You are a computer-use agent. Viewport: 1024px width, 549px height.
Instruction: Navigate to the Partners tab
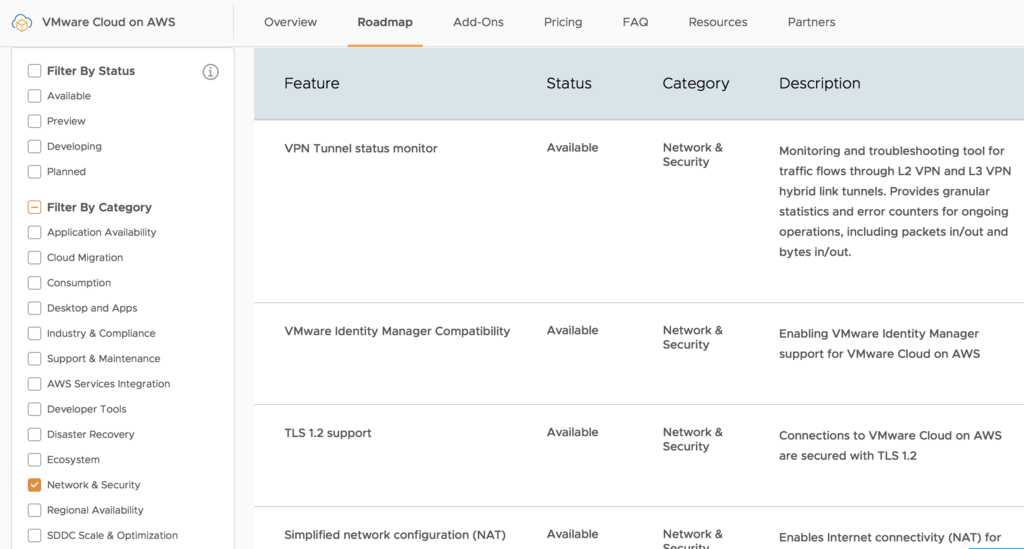tap(811, 22)
